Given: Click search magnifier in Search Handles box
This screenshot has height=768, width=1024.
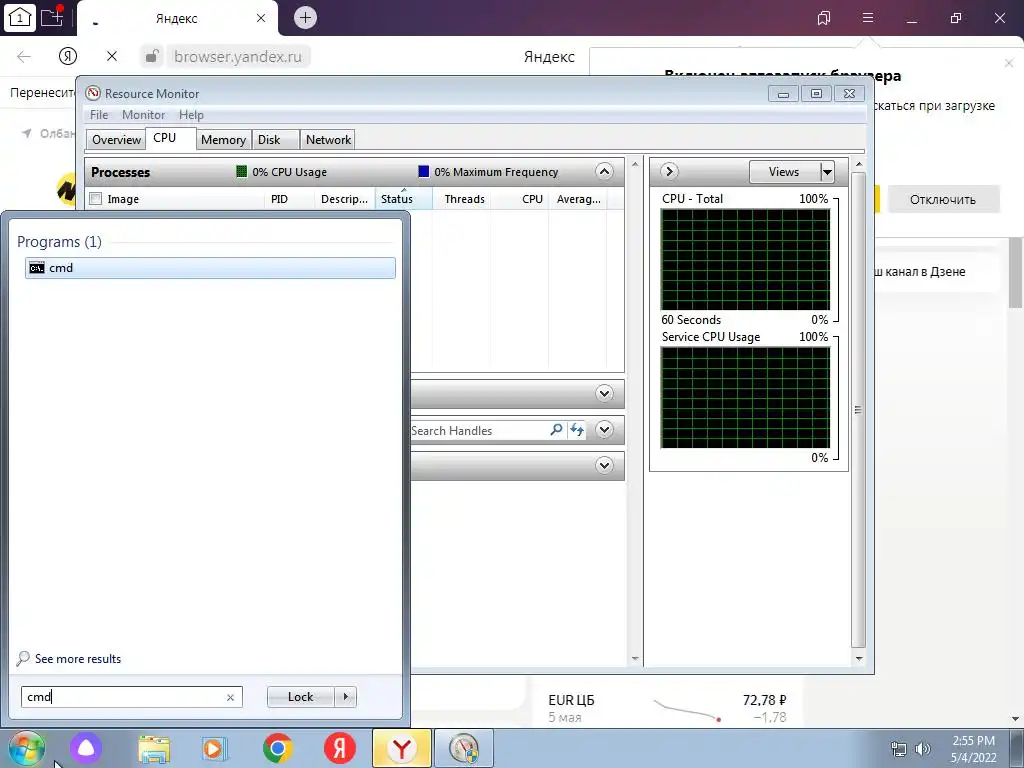Looking at the screenshot, I should 556,430.
